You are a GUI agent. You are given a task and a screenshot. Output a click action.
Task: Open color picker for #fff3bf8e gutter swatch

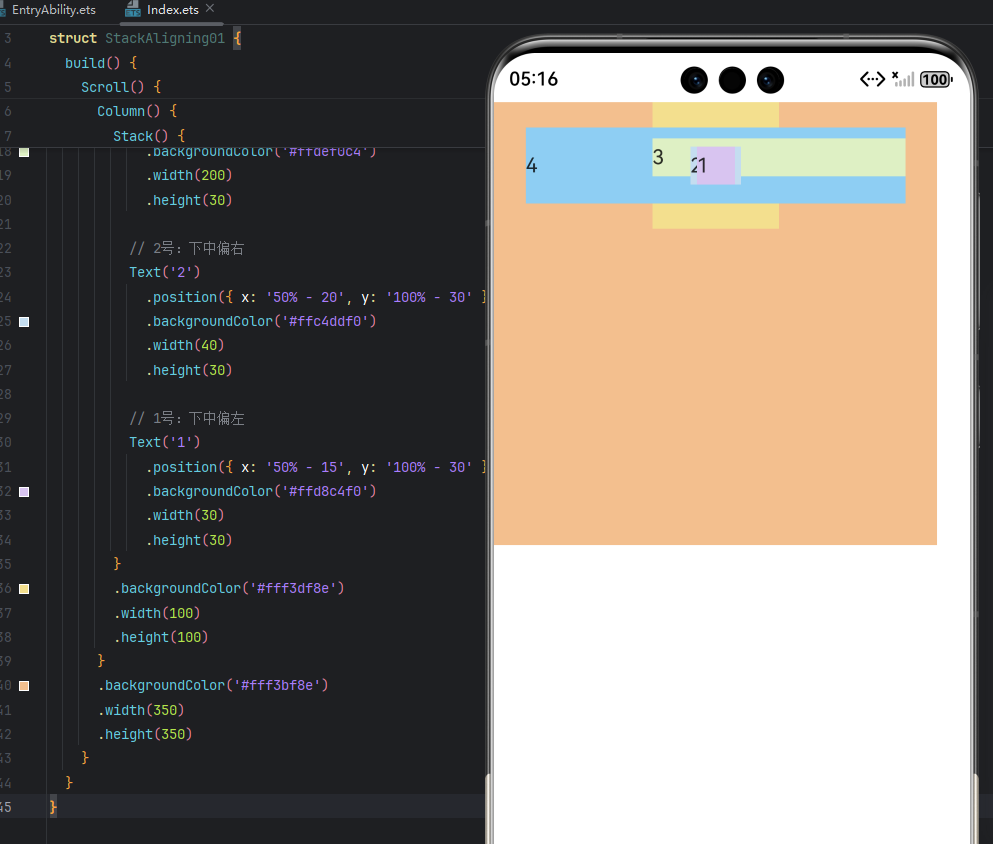[24, 686]
